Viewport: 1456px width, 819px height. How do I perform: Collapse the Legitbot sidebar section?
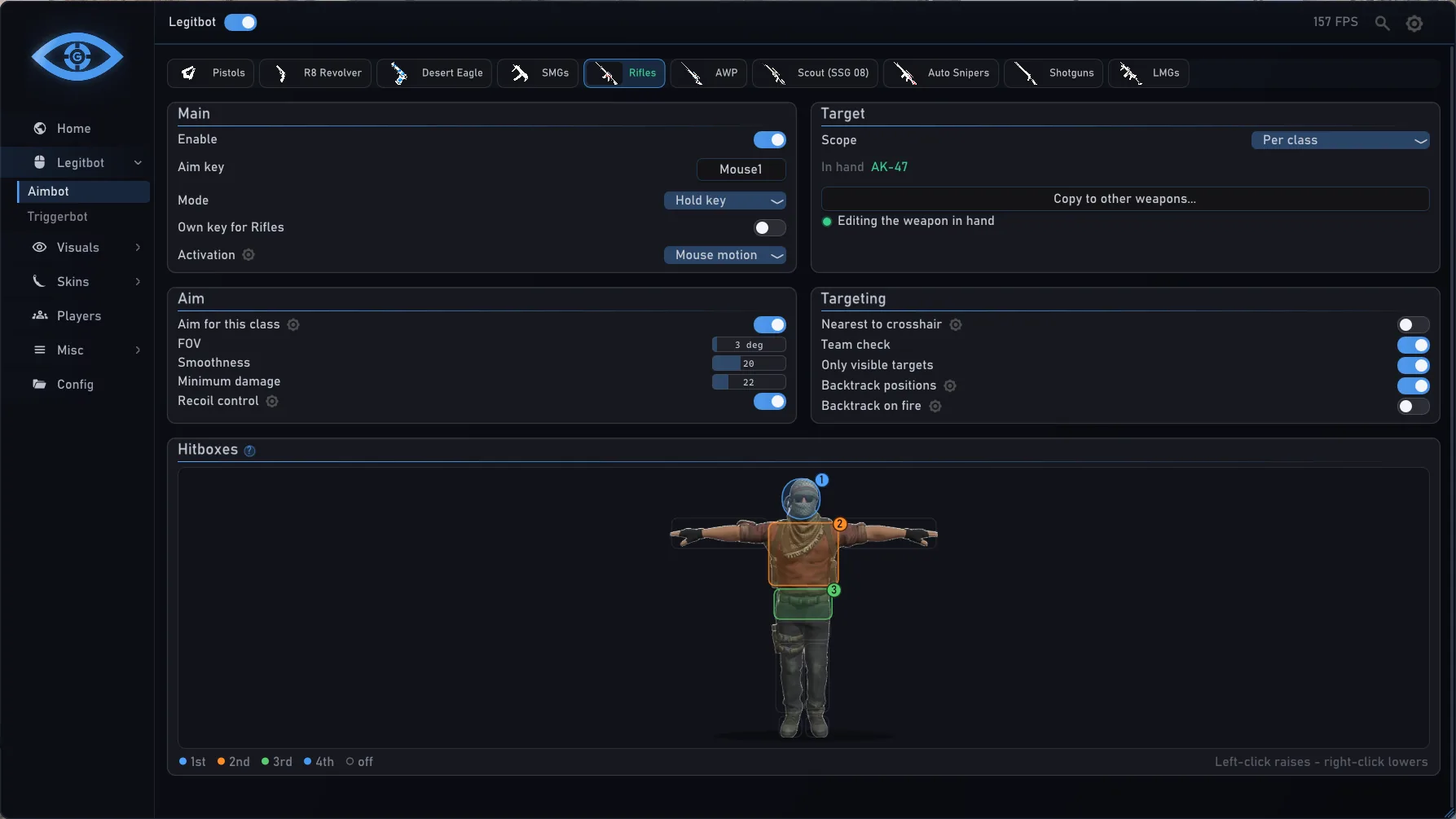(x=138, y=163)
